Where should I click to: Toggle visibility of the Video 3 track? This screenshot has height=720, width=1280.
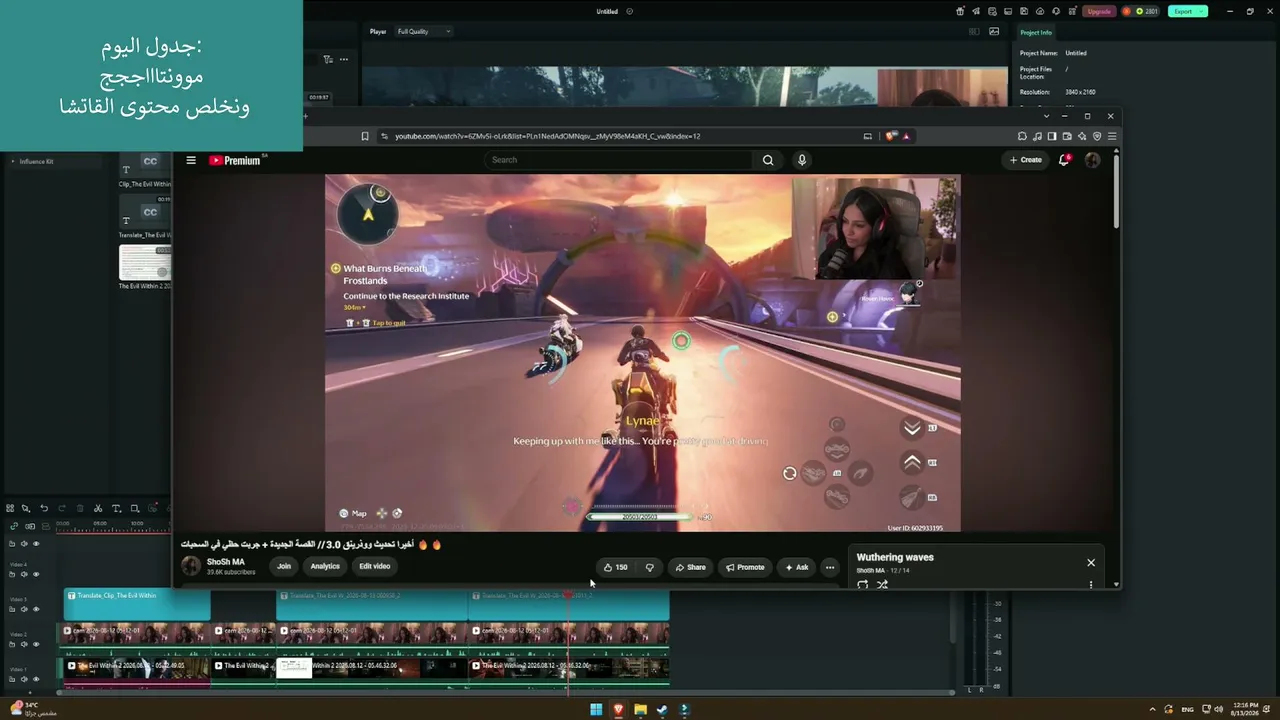(x=36, y=609)
